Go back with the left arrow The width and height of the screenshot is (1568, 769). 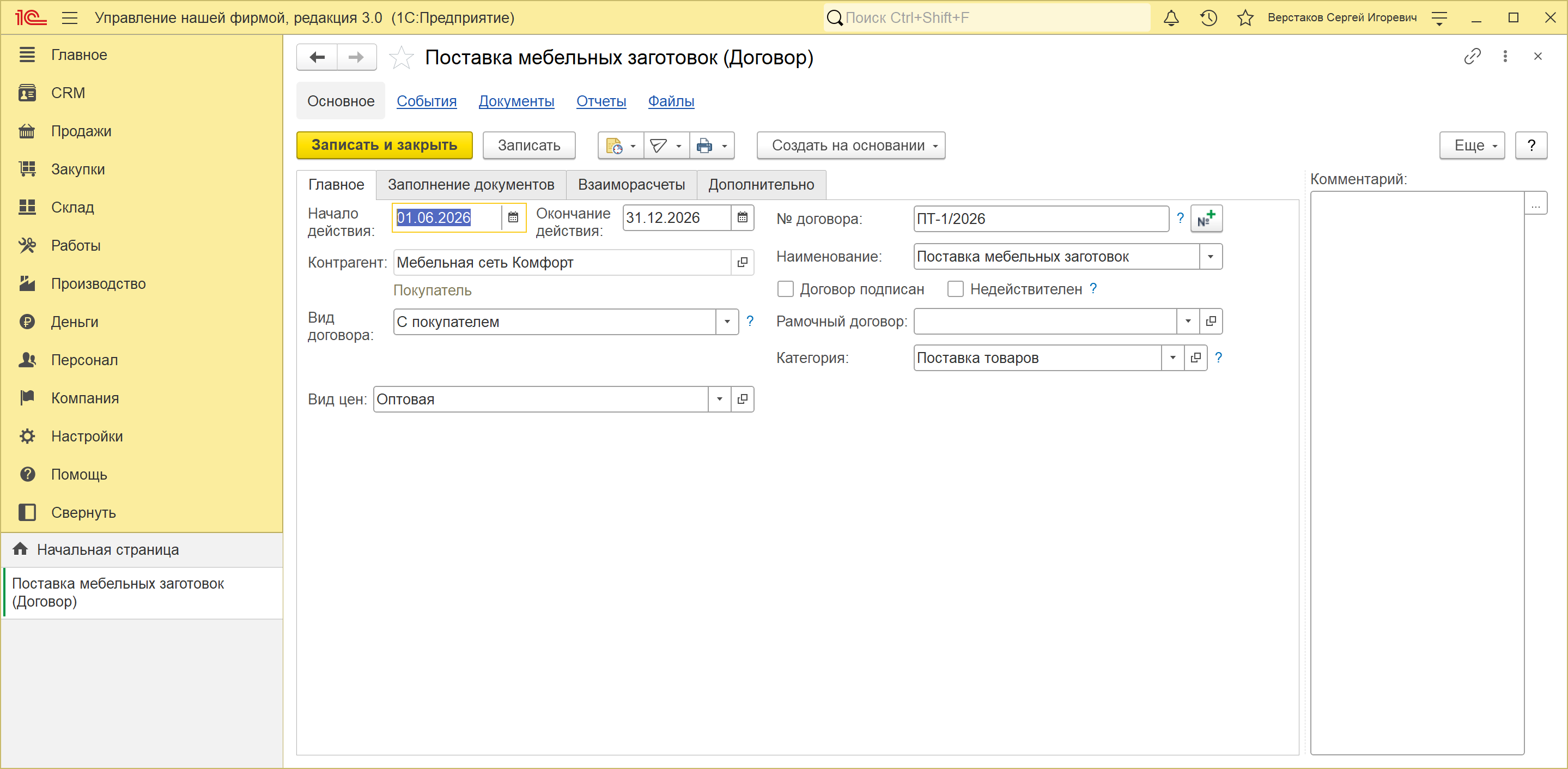pos(317,57)
